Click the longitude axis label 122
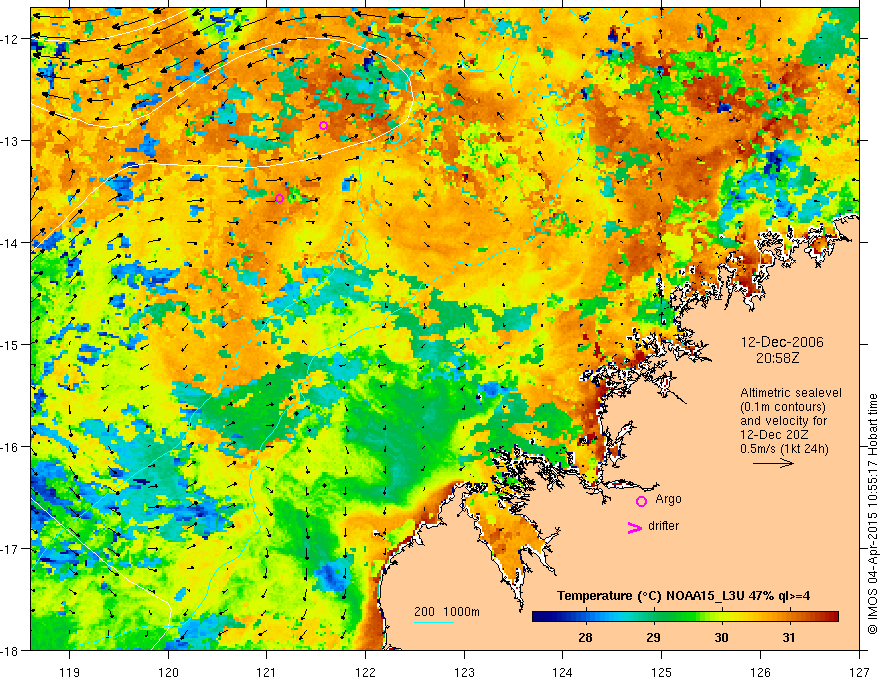 click(365, 673)
